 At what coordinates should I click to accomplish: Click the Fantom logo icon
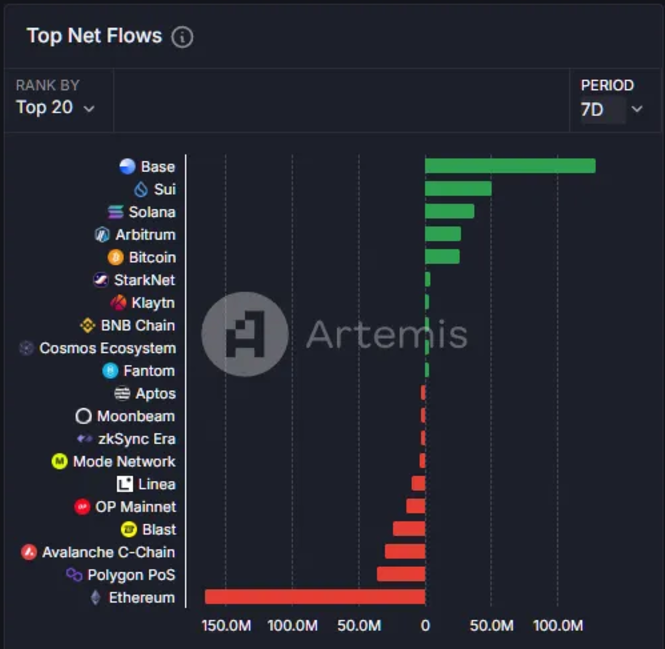tap(111, 371)
